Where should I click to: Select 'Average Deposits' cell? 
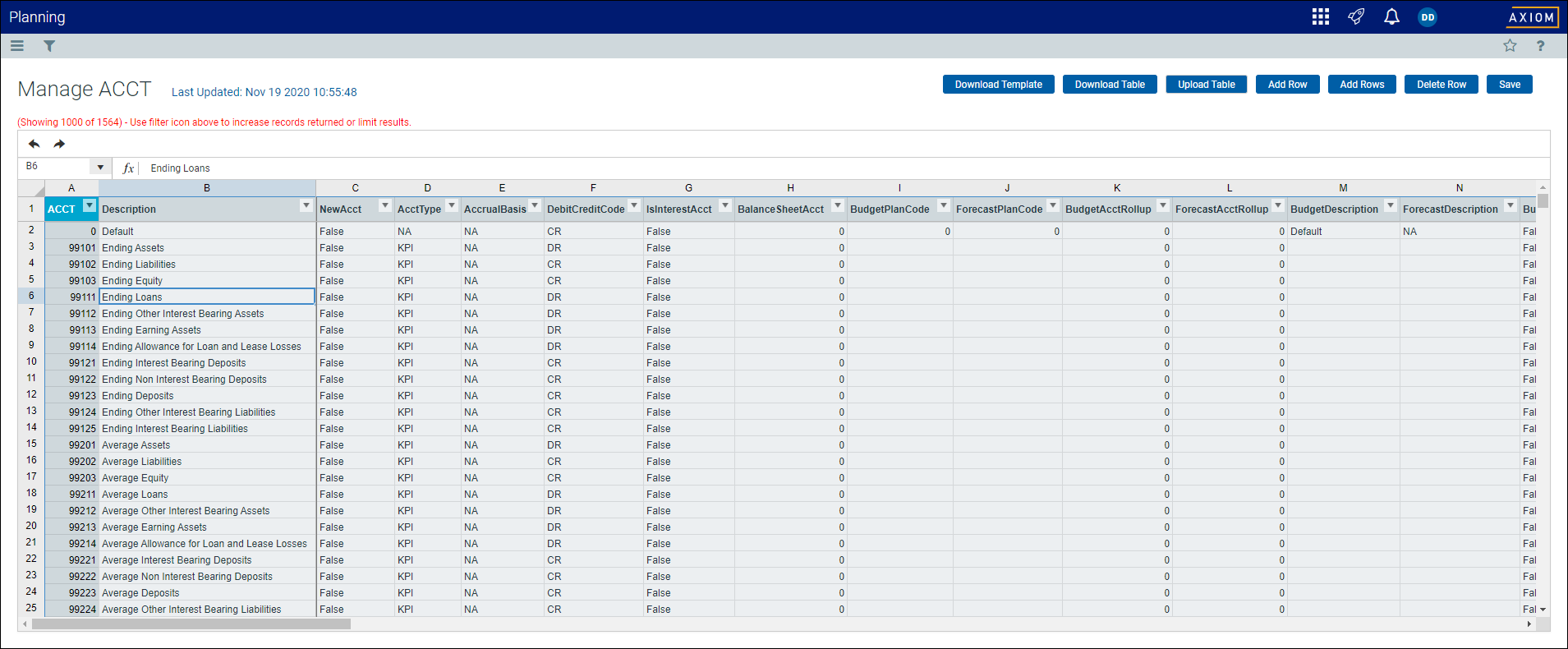point(207,592)
